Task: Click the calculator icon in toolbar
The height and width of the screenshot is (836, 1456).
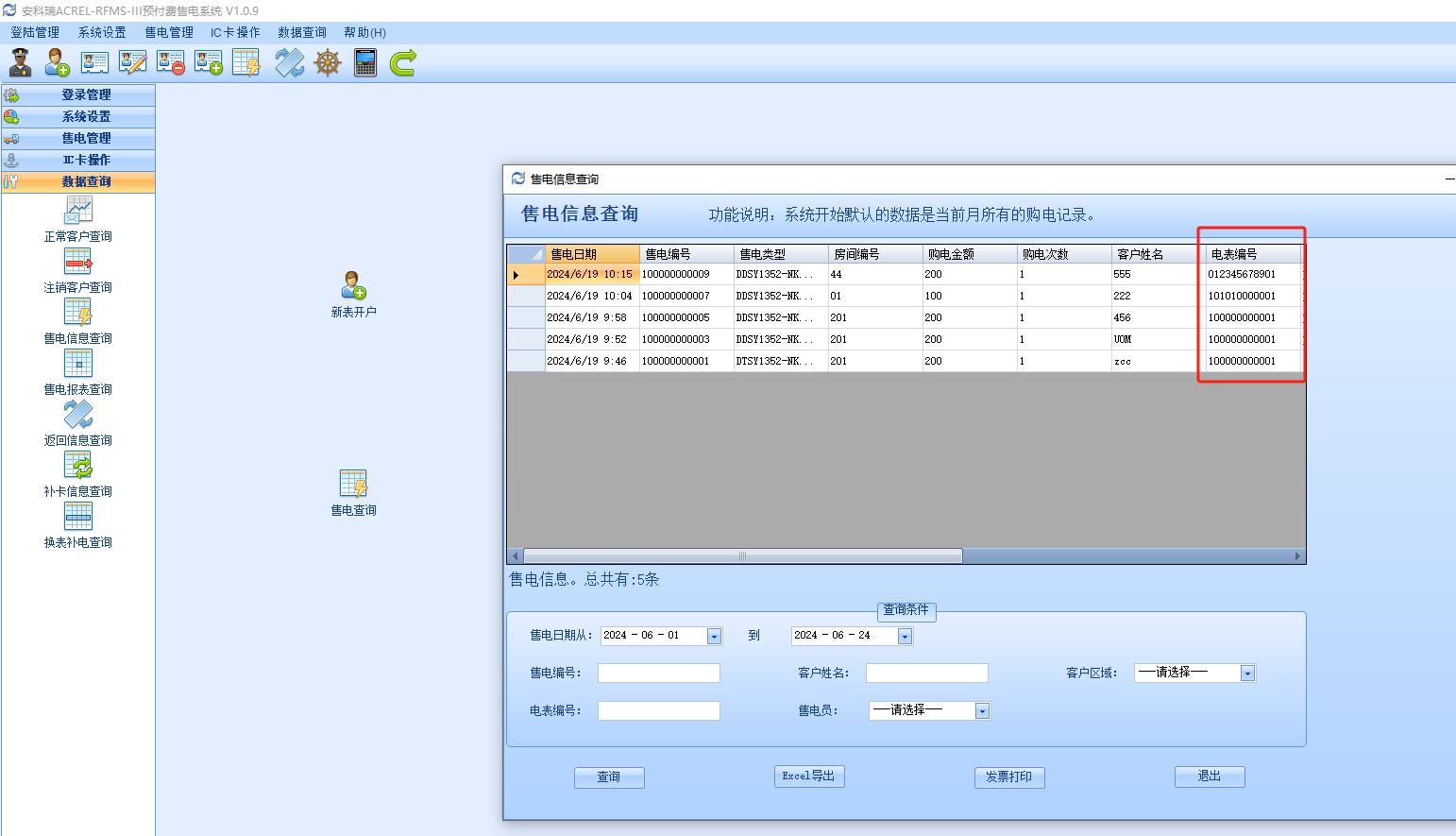Action: (365, 63)
